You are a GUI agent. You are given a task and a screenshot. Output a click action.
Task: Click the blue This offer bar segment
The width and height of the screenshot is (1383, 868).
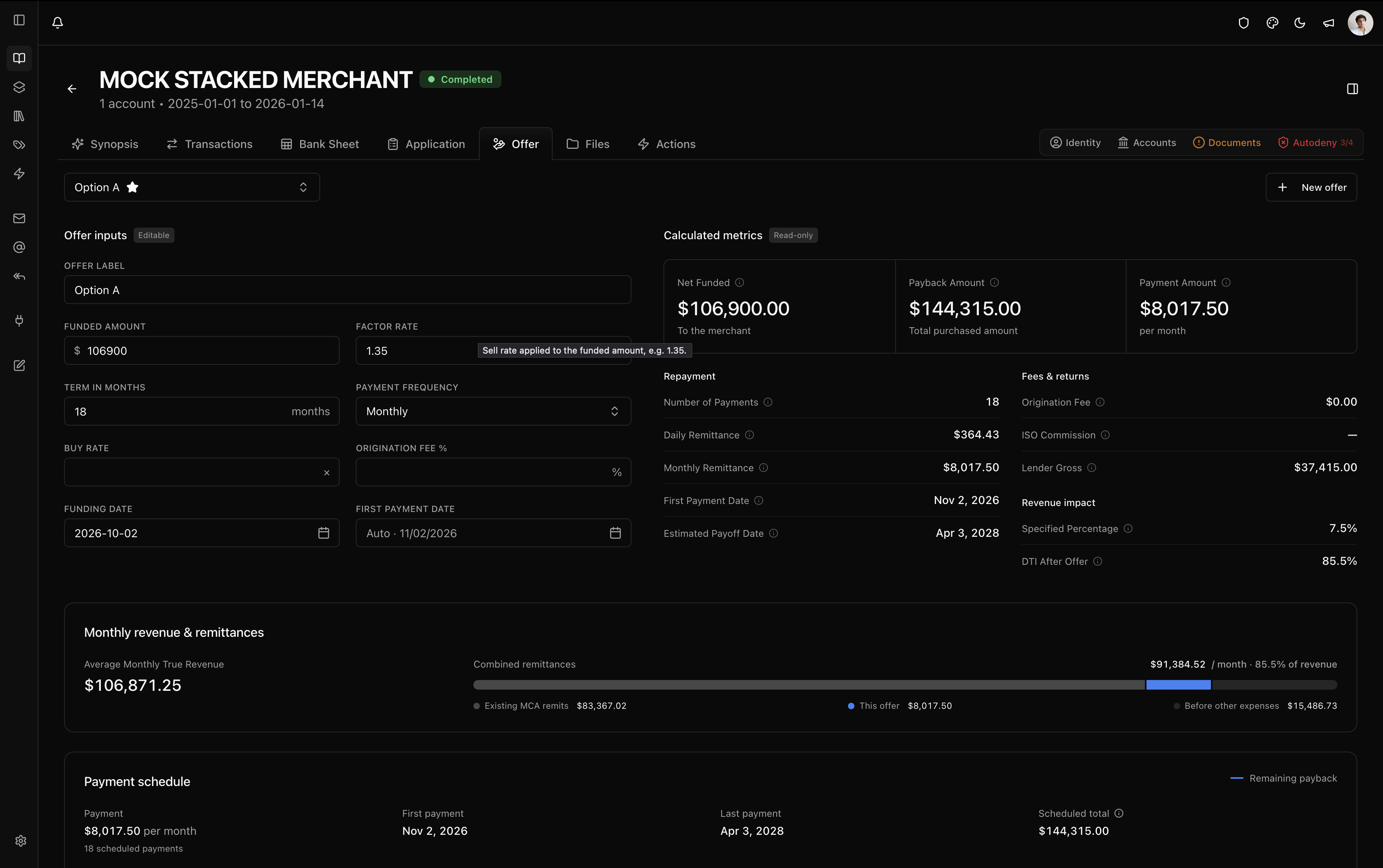tap(1178, 684)
